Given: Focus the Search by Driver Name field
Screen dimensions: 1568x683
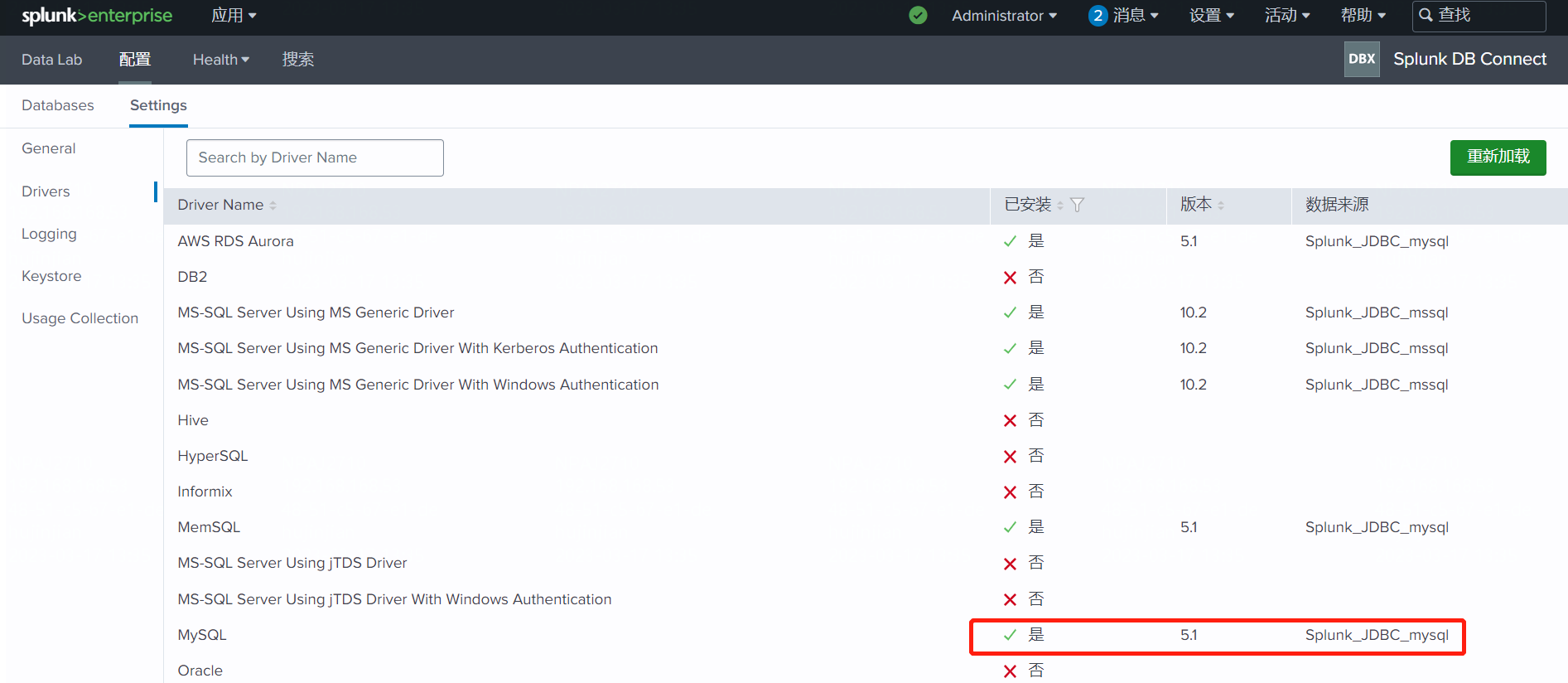Looking at the screenshot, I should (x=315, y=157).
